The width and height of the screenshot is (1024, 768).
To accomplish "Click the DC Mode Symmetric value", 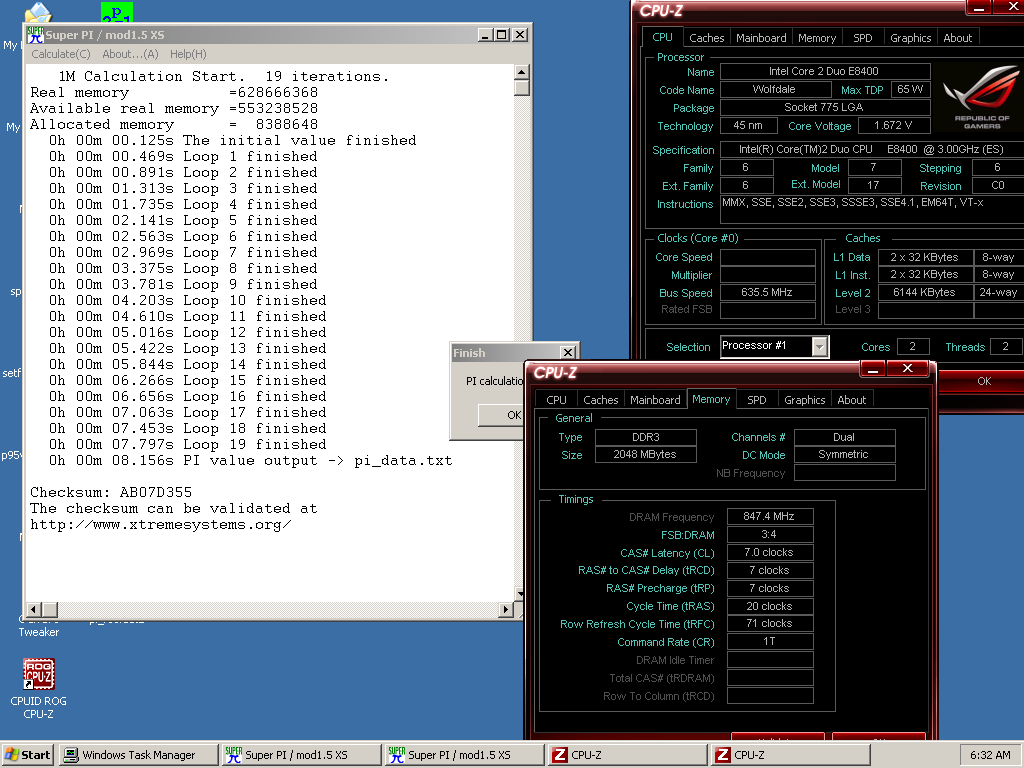I will point(844,455).
